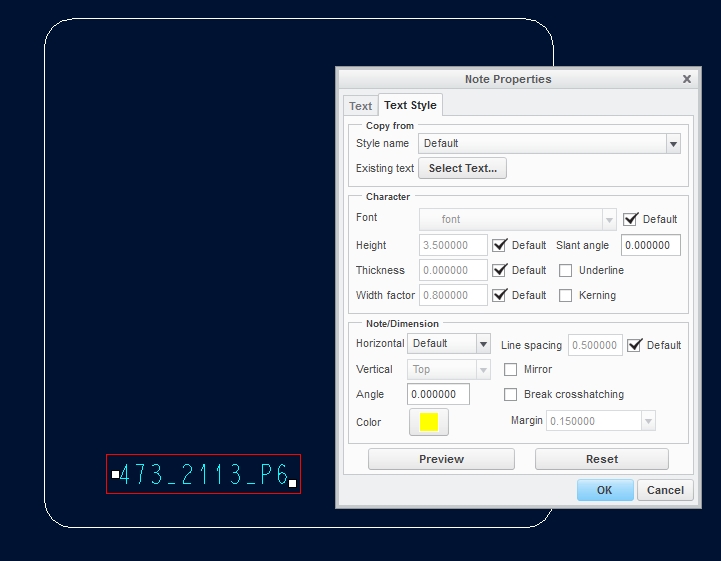The height and width of the screenshot is (561, 721).
Task: Click the Preview button
Action: [441, 459]
